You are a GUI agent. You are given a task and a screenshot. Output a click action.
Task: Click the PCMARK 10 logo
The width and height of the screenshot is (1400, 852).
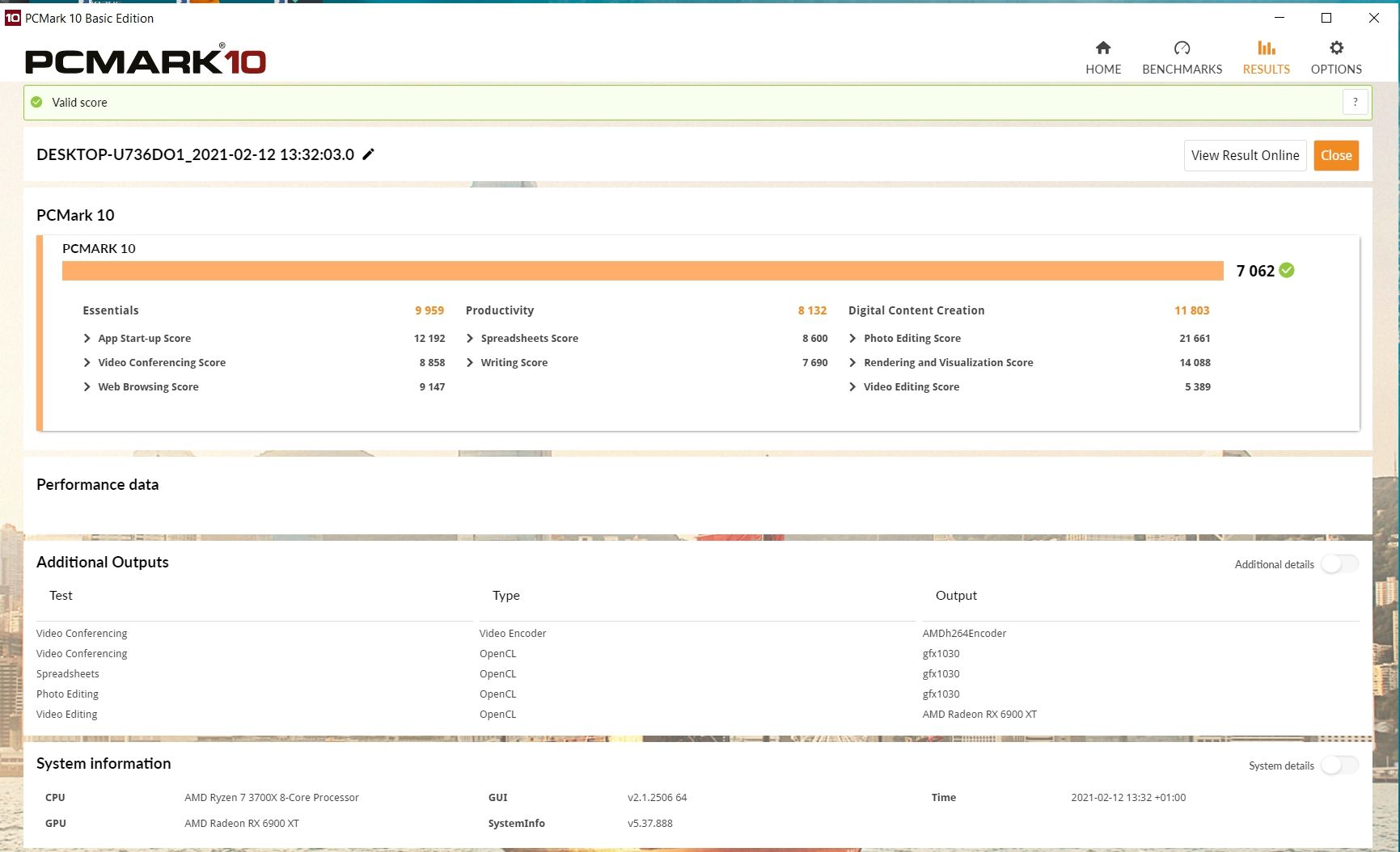click(146, 60)
